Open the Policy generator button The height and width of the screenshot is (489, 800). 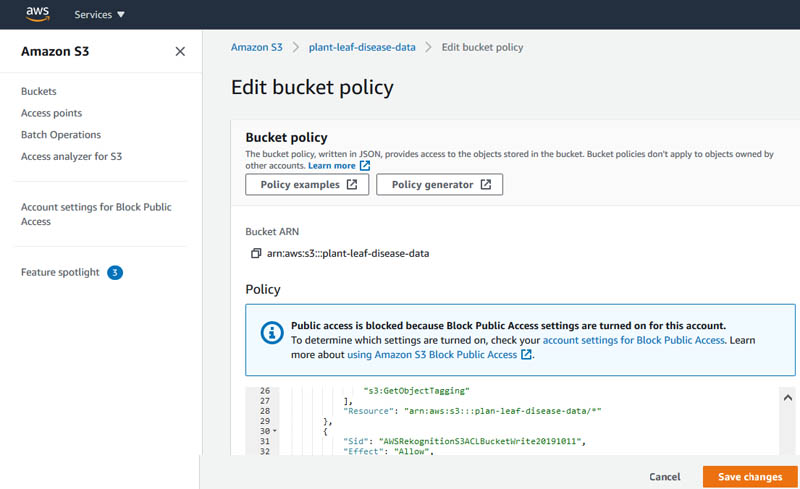coord(439,185)
